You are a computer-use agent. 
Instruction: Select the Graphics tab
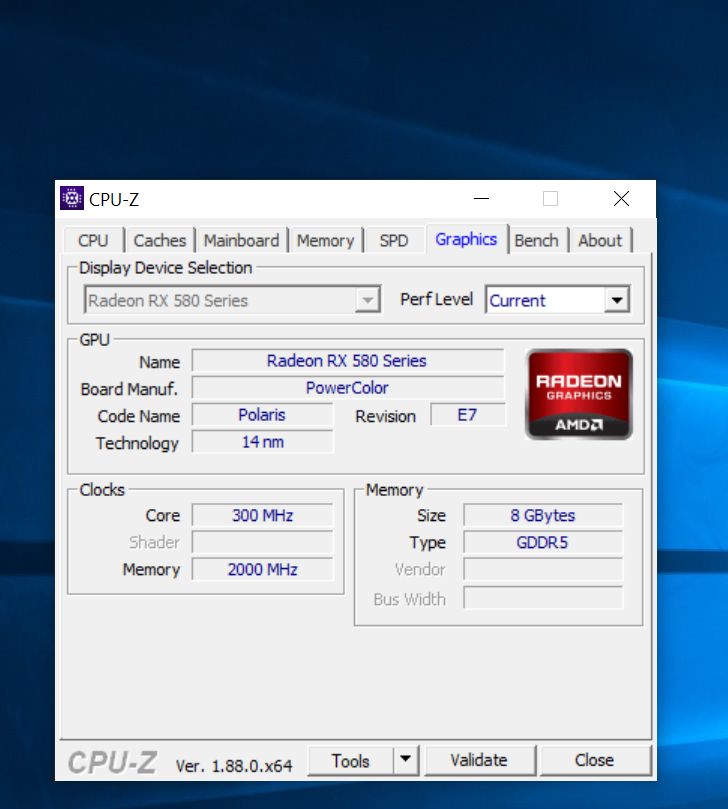(x=466, y=239)
